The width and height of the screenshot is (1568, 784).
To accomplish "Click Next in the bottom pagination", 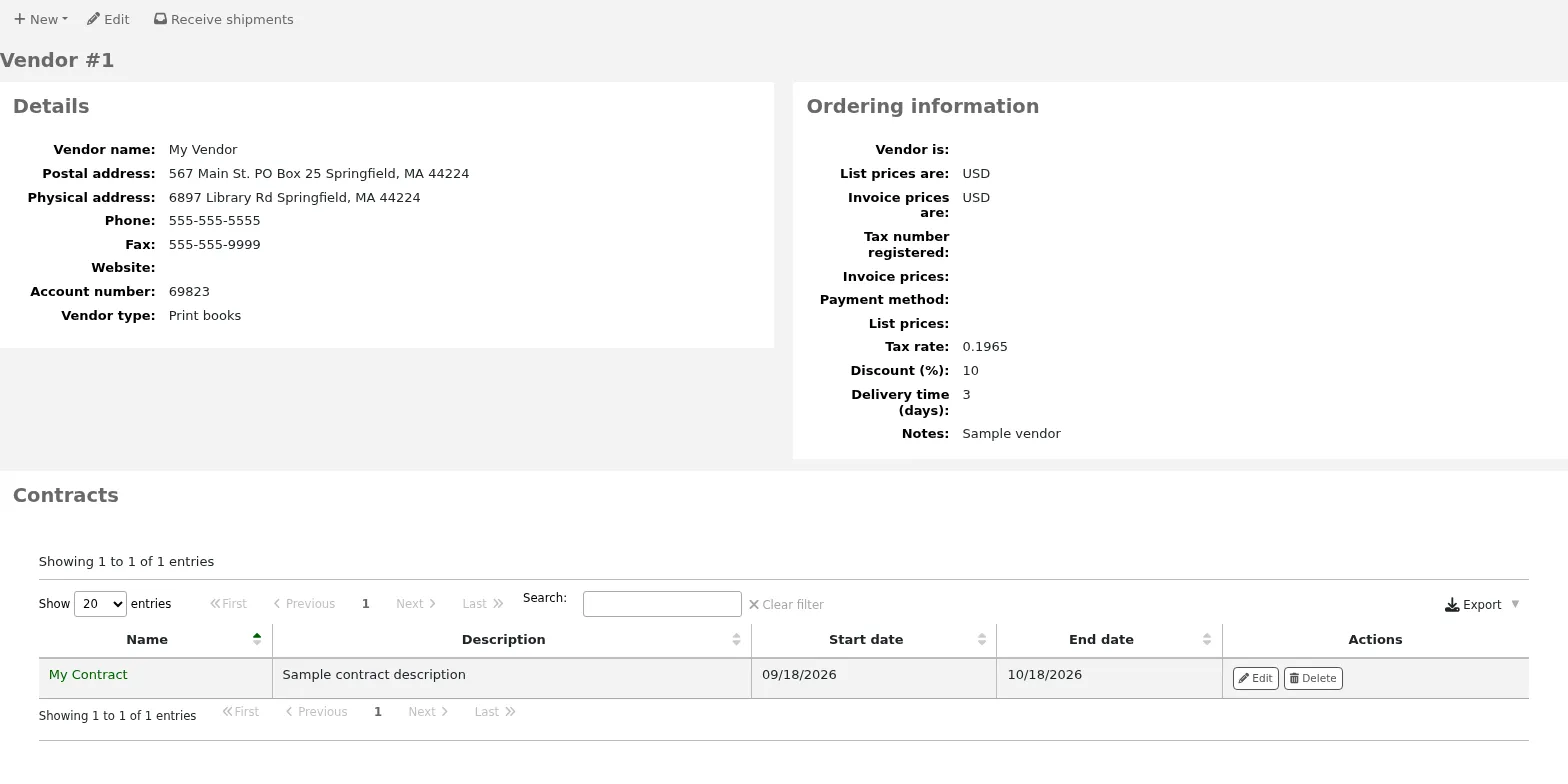I will pos(428,712).
